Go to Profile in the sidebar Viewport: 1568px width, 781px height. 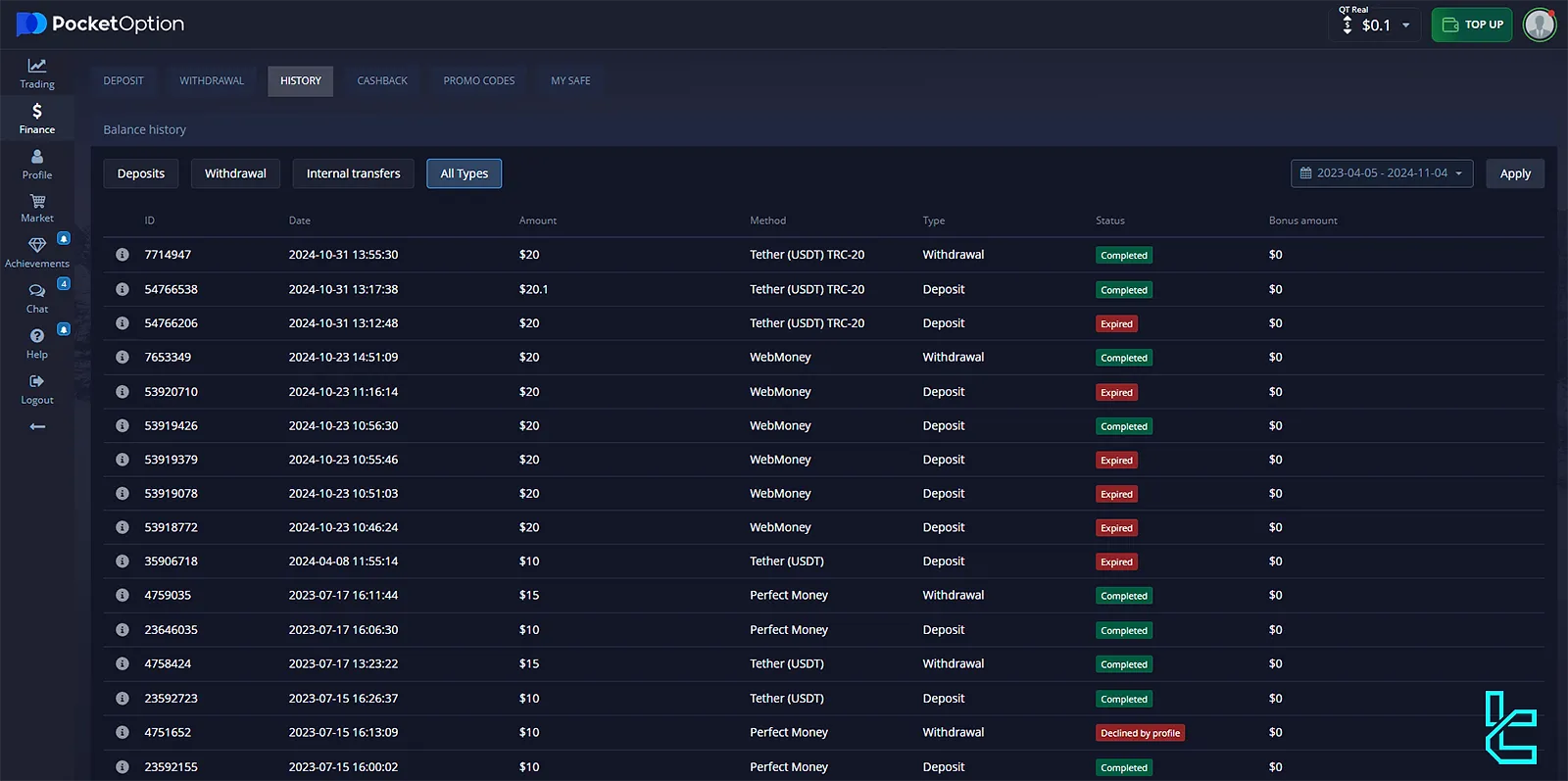pyautogui.click(x=37, y=164)
